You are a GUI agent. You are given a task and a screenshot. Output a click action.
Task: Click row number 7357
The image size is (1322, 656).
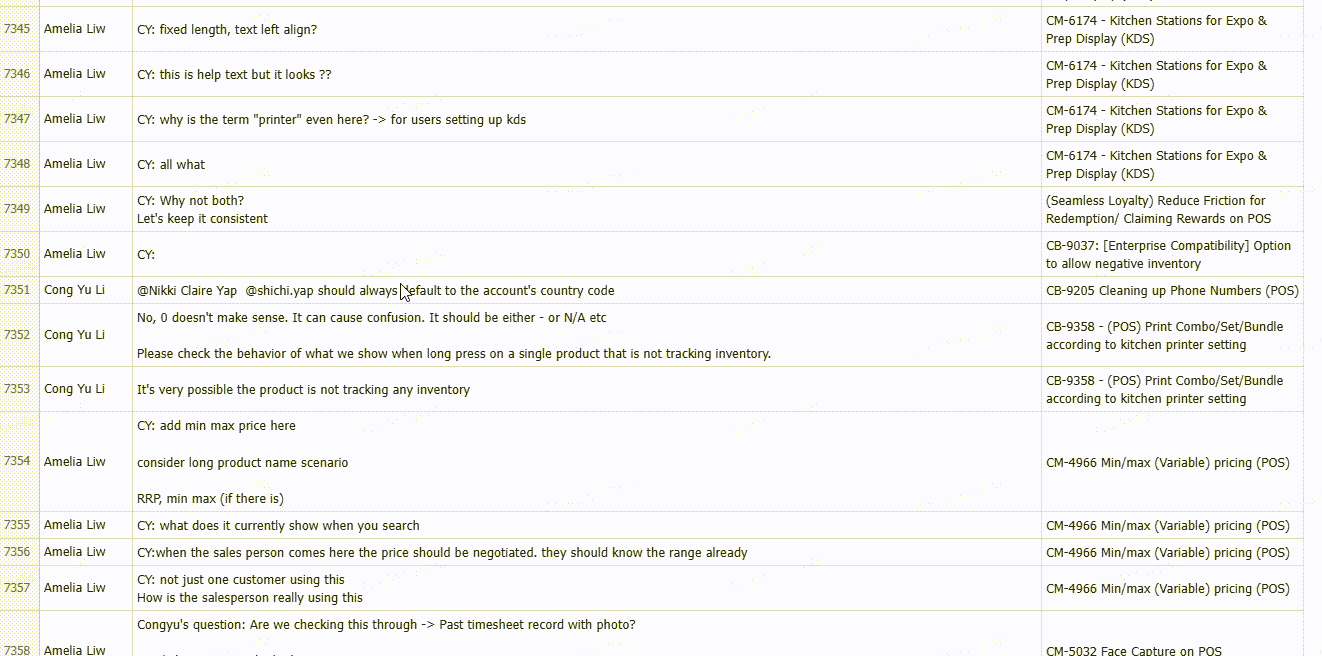pyautogui.click(x=18, y=588)
